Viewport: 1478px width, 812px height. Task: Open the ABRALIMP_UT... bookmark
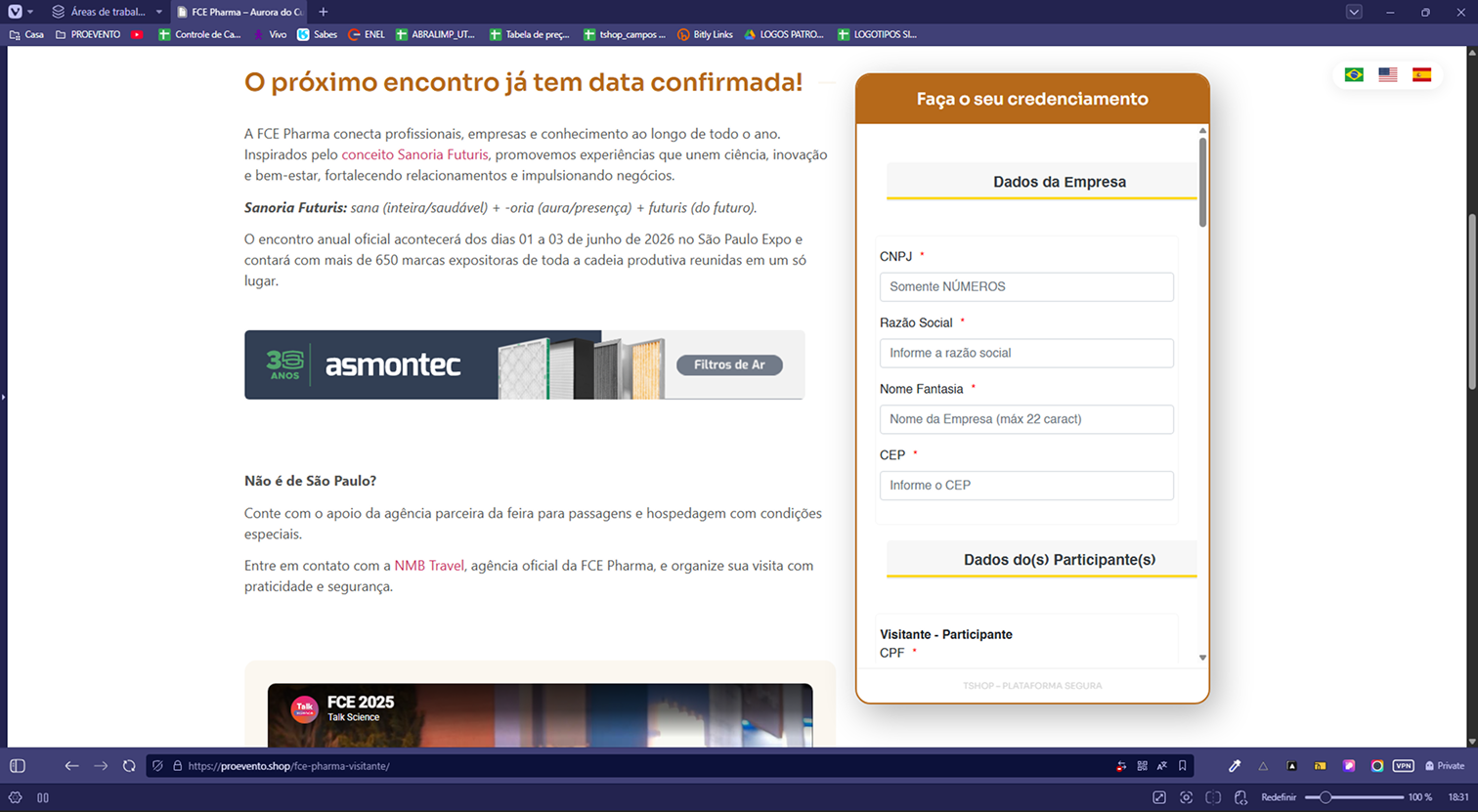pos(435,34)
